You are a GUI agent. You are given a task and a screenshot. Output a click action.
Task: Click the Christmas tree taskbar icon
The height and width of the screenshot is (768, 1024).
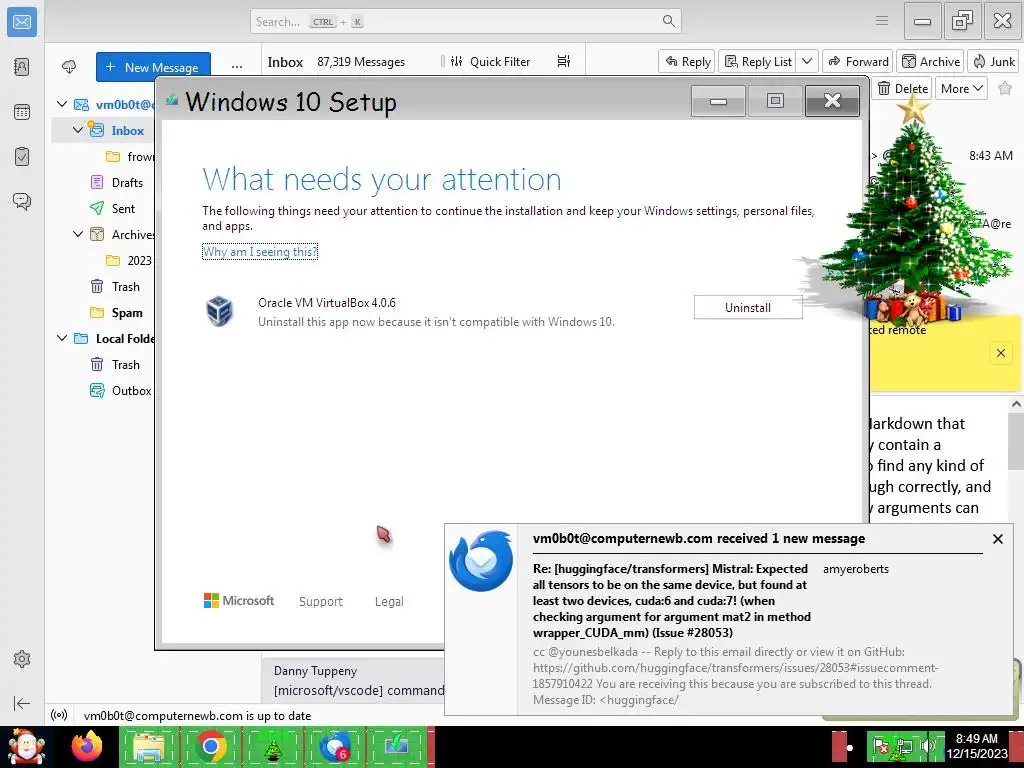[x=272, y=746]
